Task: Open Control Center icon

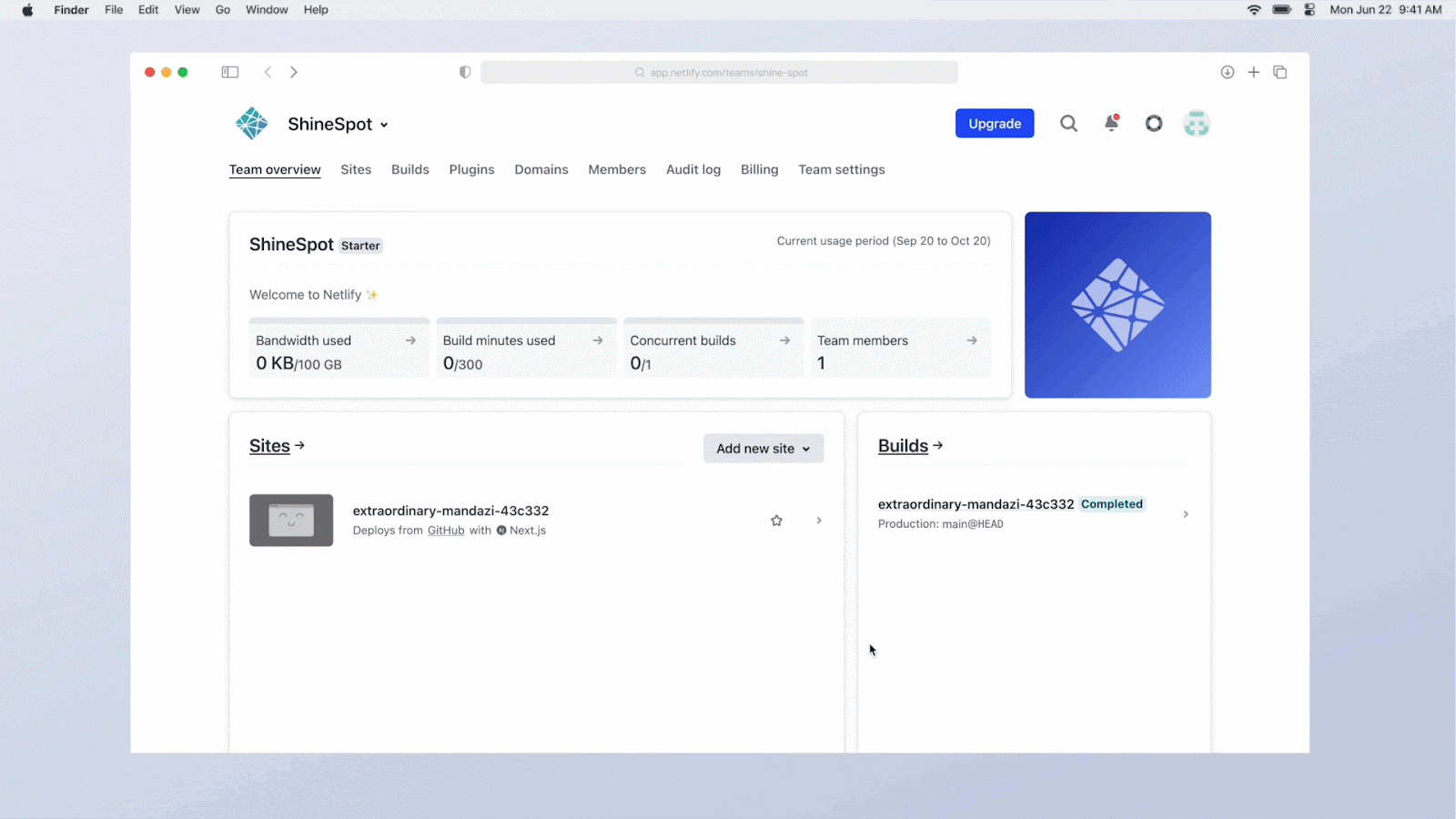Action: point(1310,10)
